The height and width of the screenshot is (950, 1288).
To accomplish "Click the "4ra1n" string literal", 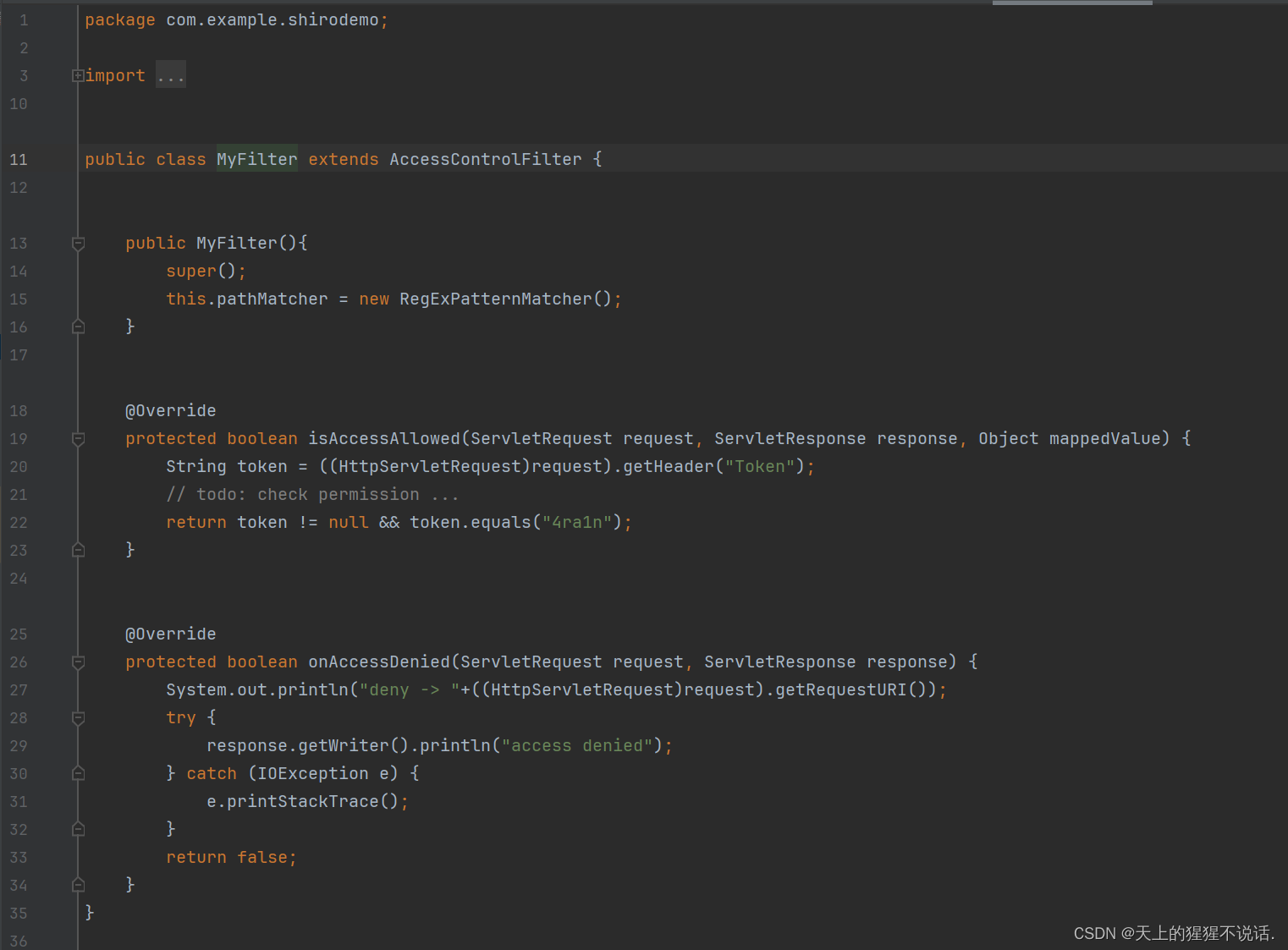I will tap(576, 522).
